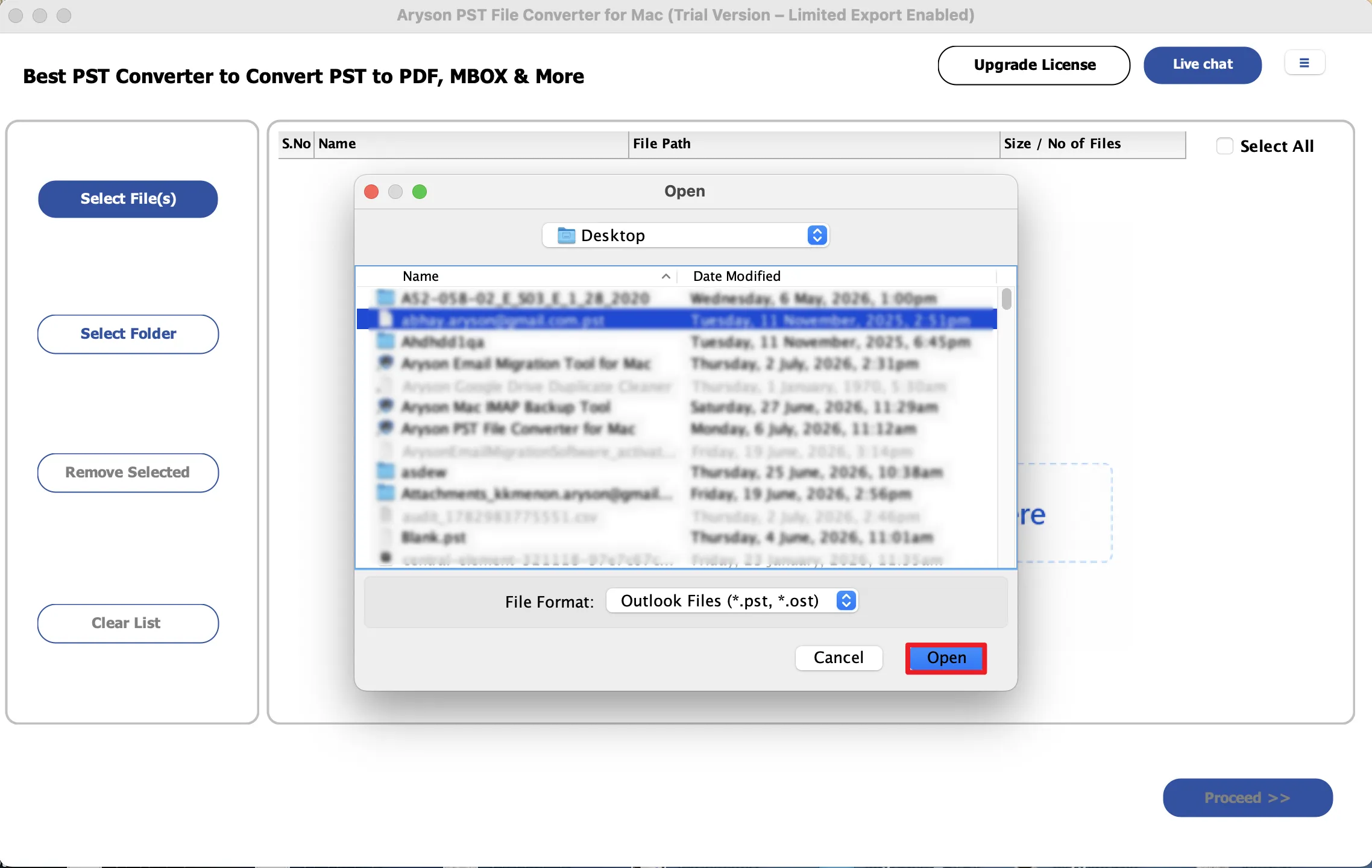Cancel the Open dialog

click(x=839, y=658)
